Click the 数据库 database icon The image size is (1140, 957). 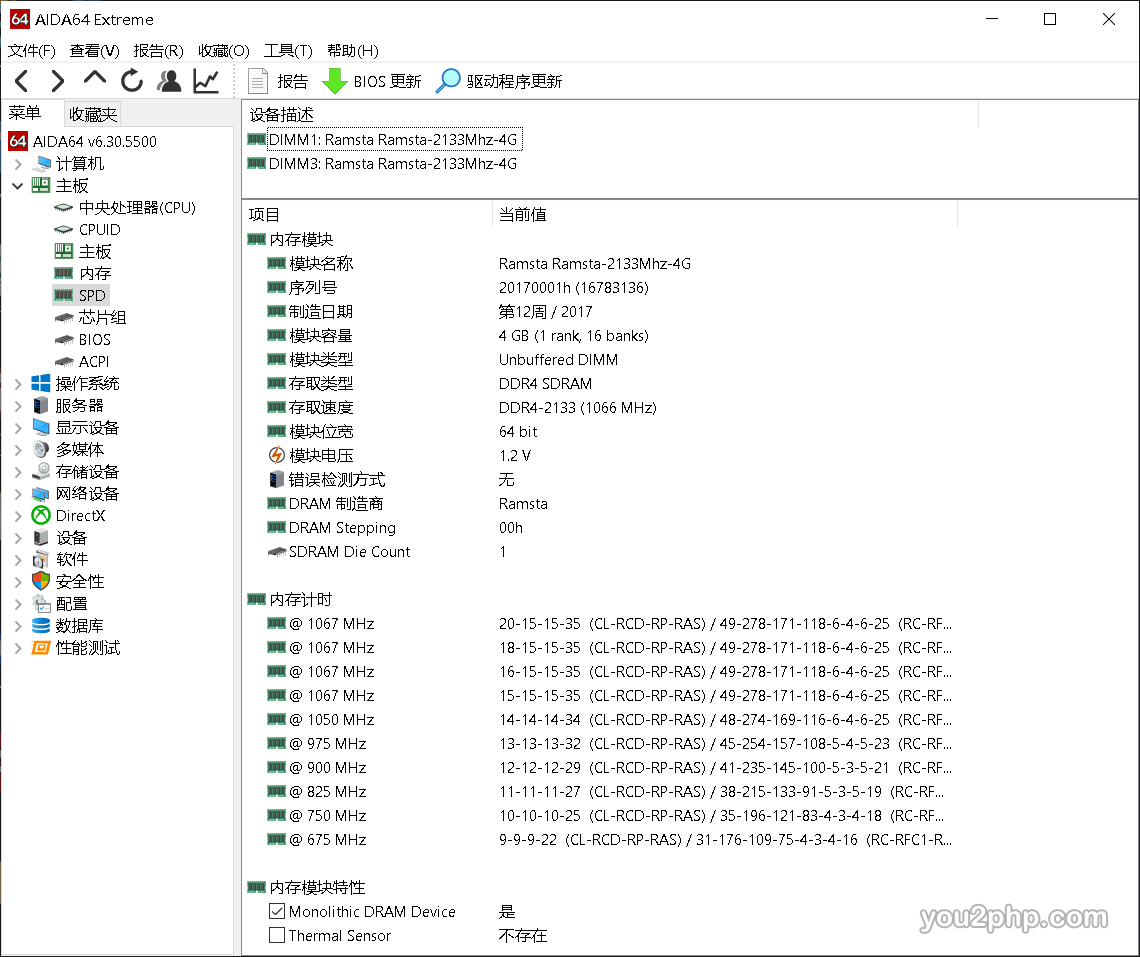(x=41, y=626)
